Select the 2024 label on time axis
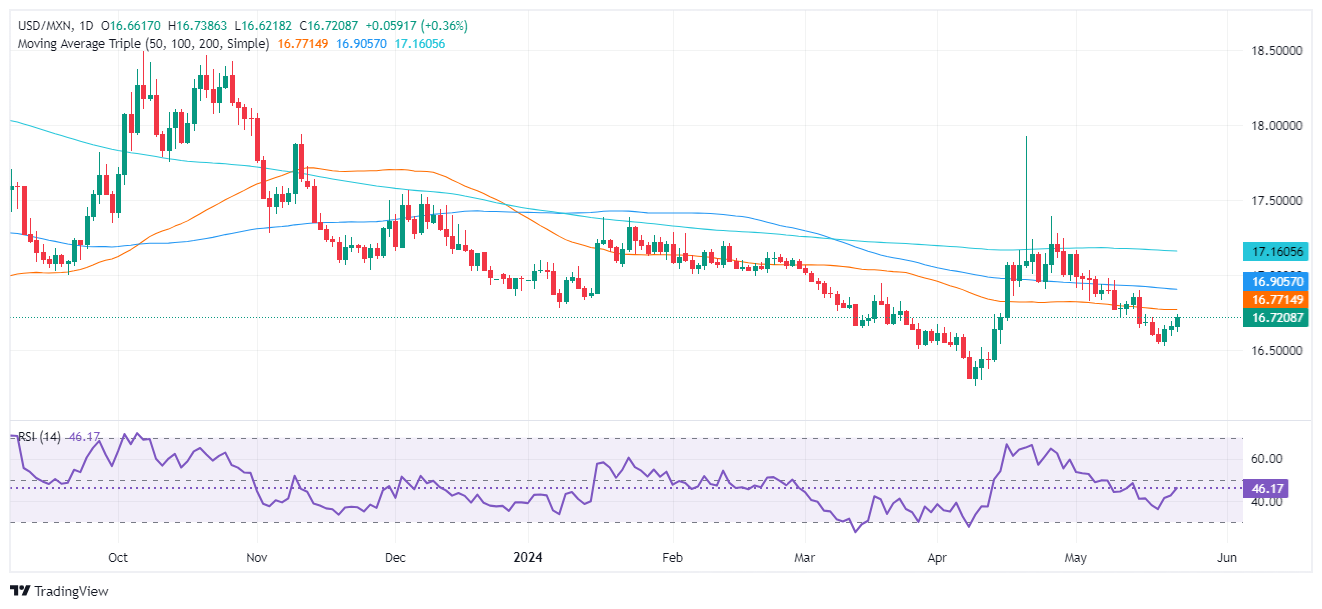 click(531, 557)
